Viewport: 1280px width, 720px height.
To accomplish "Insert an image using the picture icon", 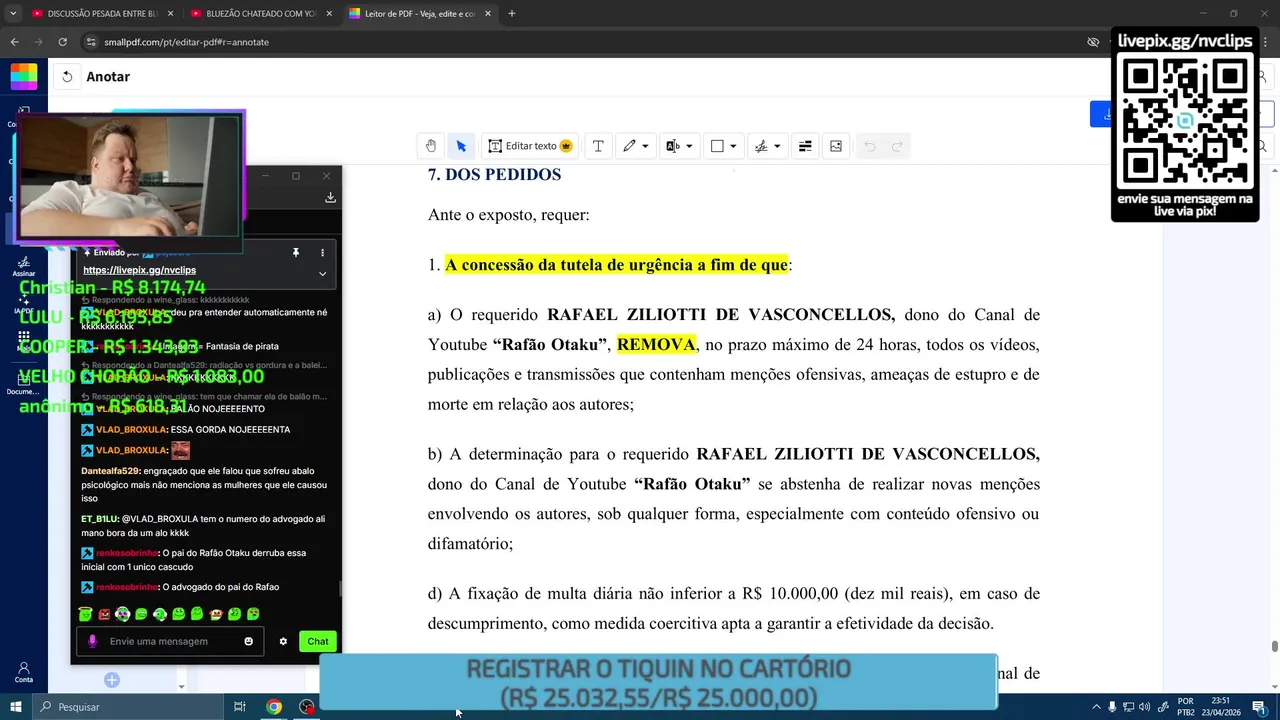I will coord(836,146).
